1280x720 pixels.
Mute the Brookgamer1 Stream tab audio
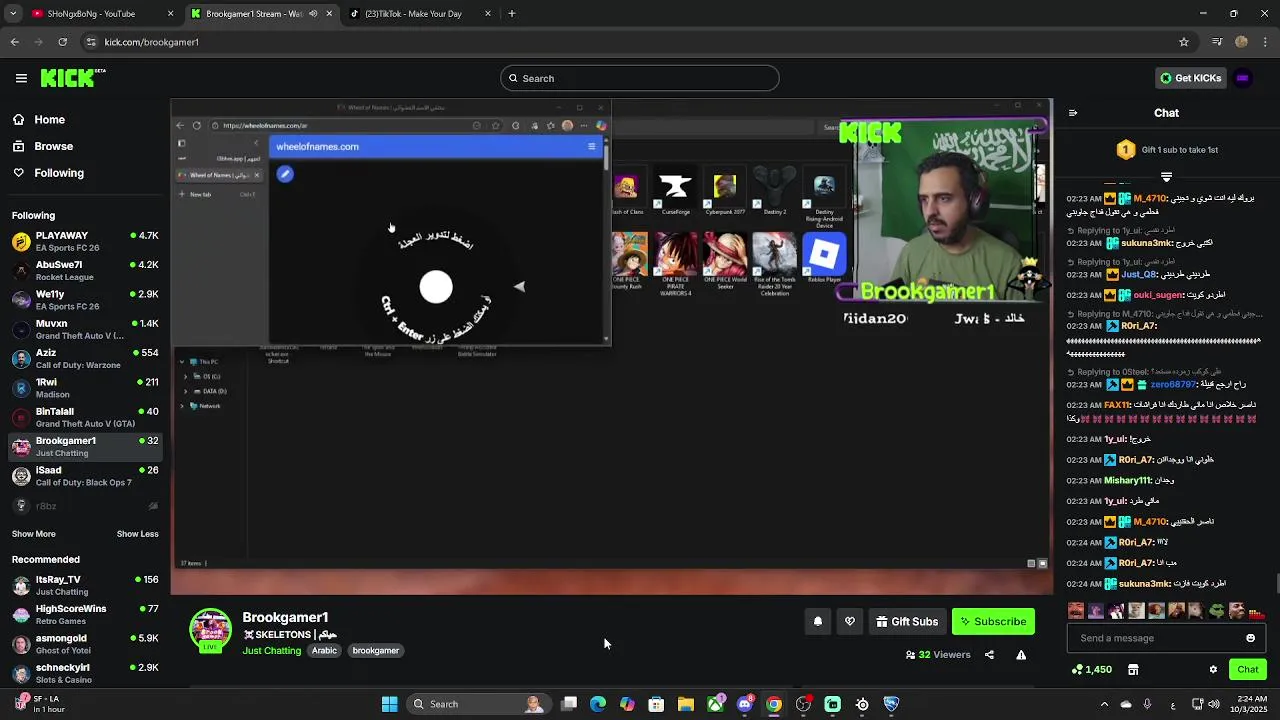pos(314,14)
